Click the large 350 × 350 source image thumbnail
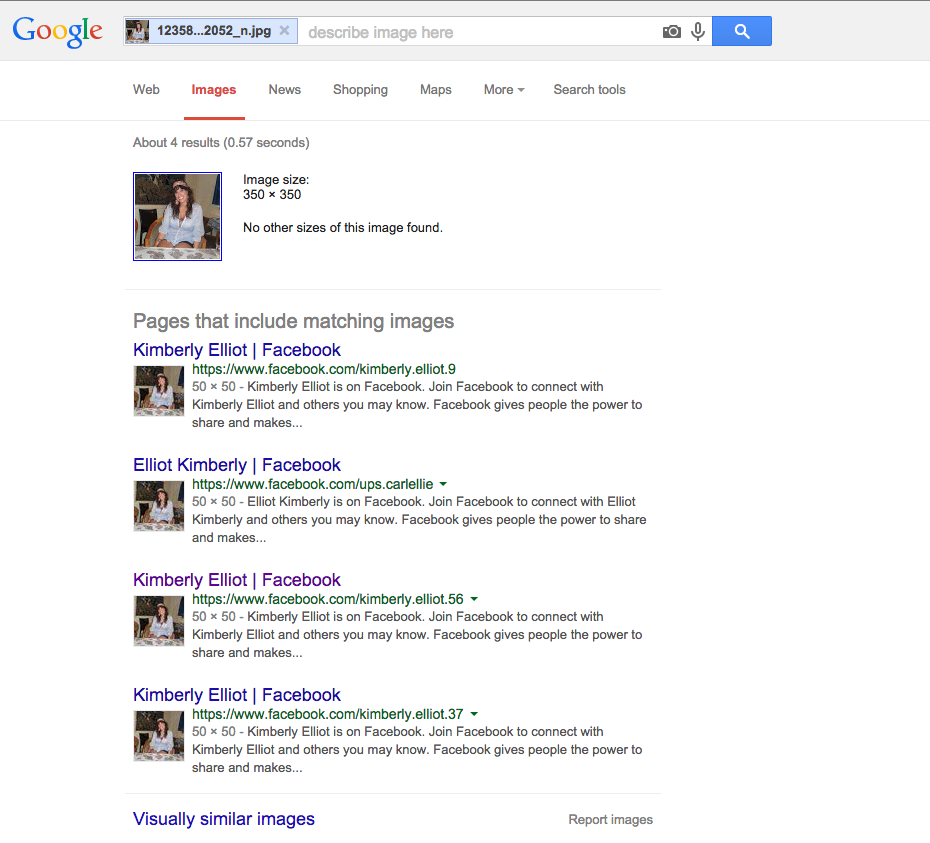 click(x=177, y=217)
